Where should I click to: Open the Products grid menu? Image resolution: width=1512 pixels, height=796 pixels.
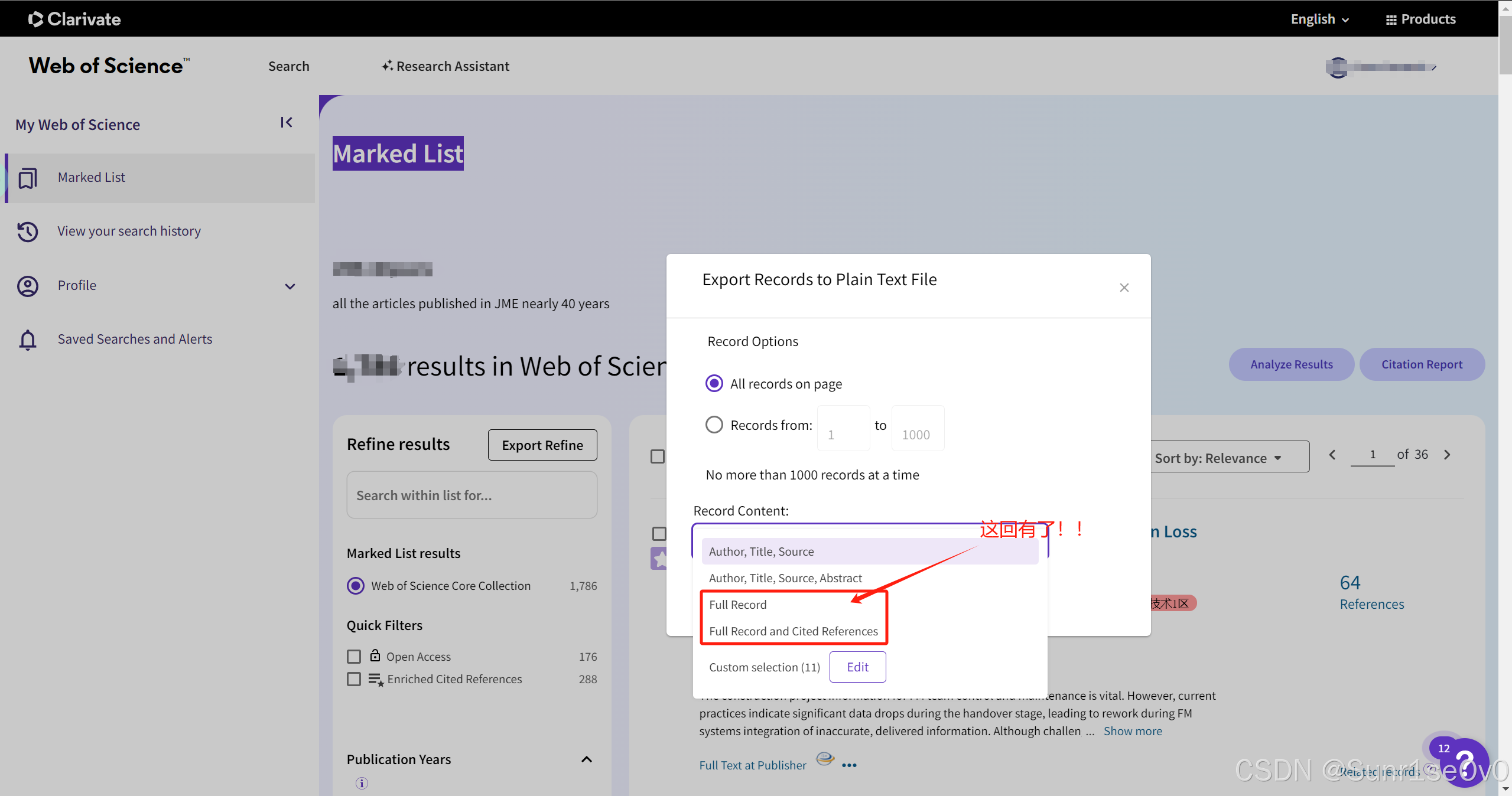click(1420, 19)
